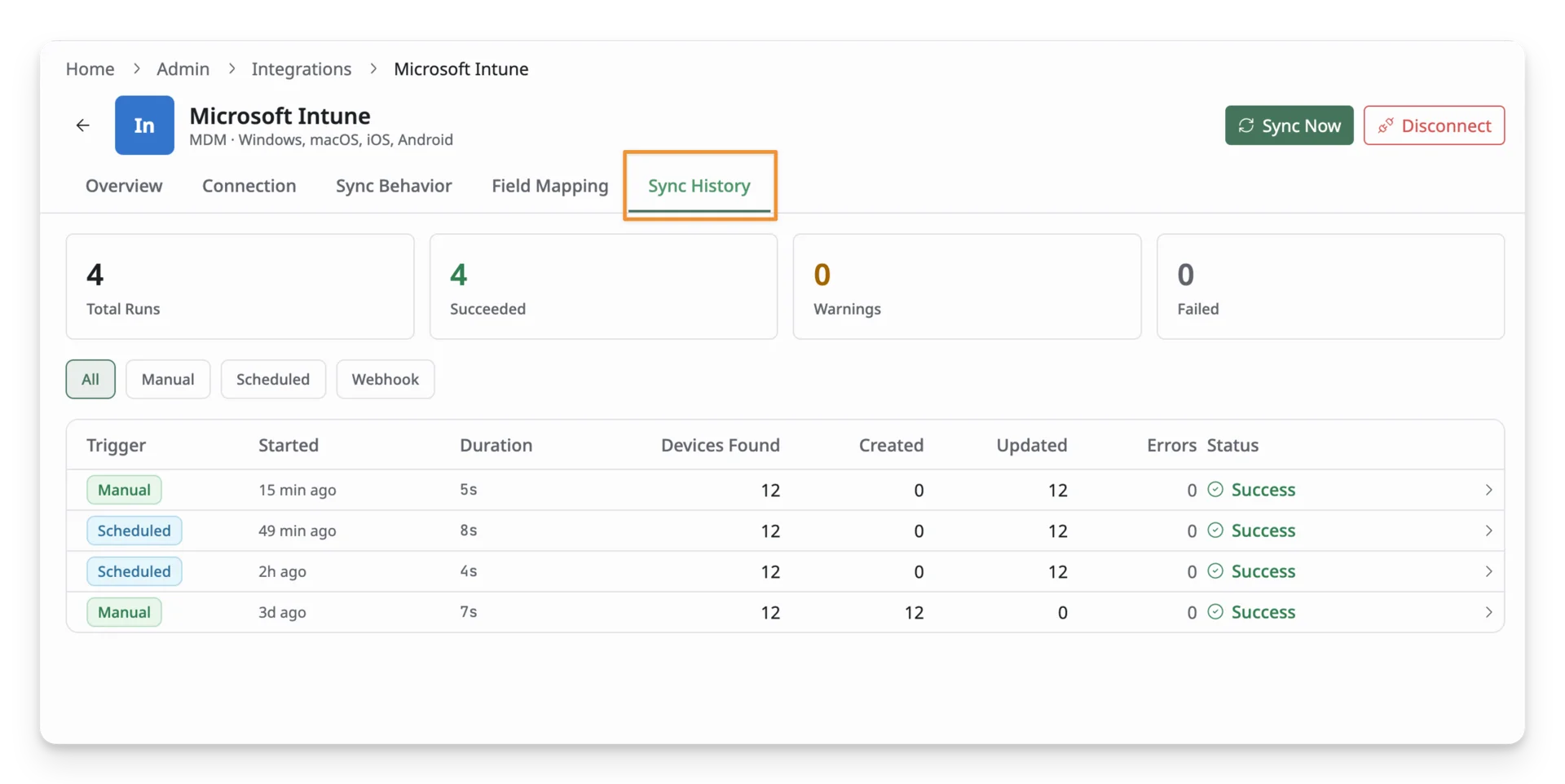Click the Manual badge in the 3d ago row
Screen dimensions: 1565x784
(124, 612)
